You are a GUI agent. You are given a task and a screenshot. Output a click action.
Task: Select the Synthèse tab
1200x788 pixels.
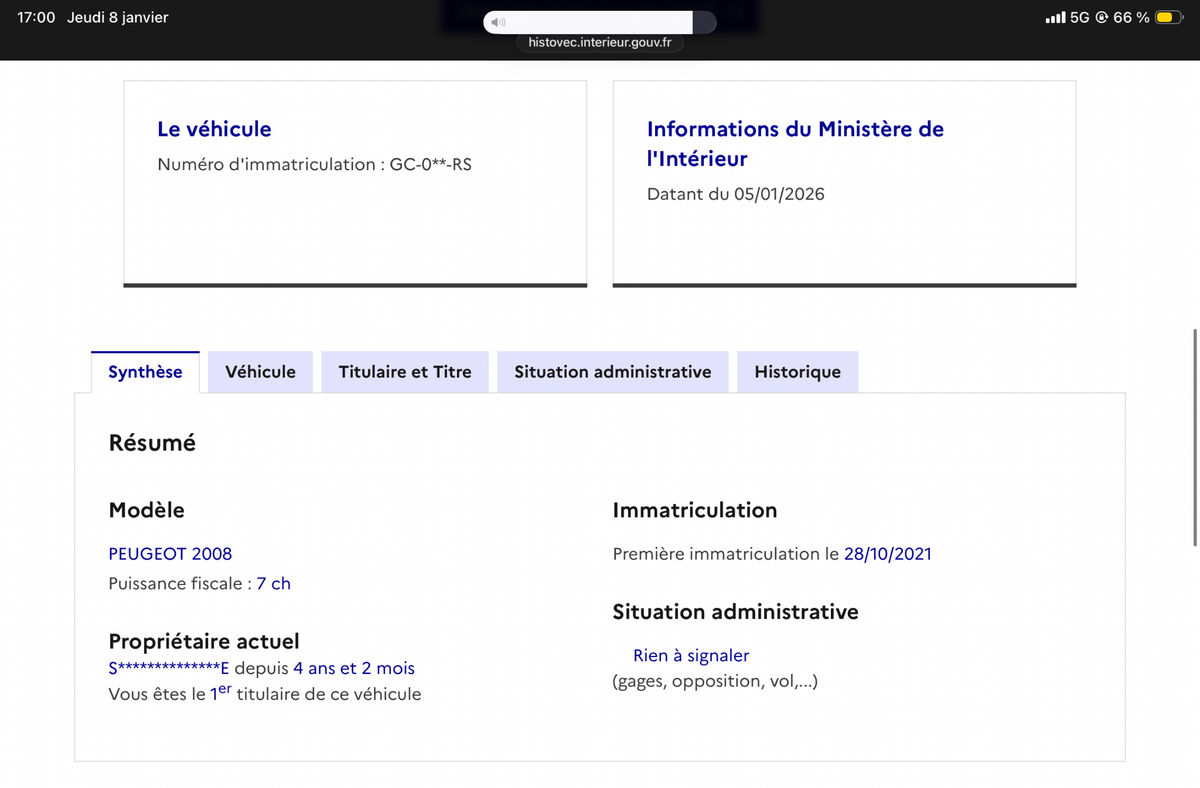point(145,372)
